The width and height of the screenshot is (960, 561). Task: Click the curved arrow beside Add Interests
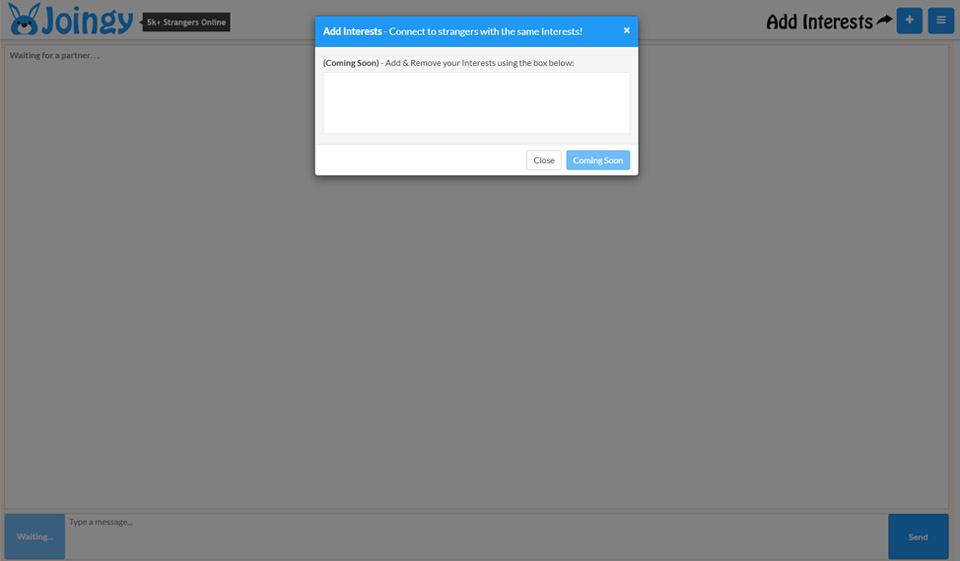[884, 20]
